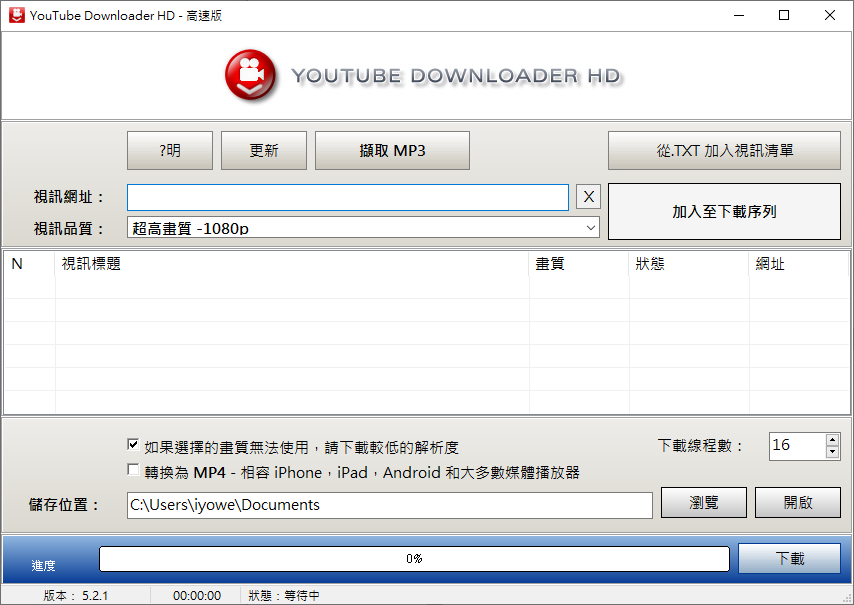854x605 pixels.
Task: Click the 視訊標題 column header
Action: pyautogui.click(x=292, y=264)
